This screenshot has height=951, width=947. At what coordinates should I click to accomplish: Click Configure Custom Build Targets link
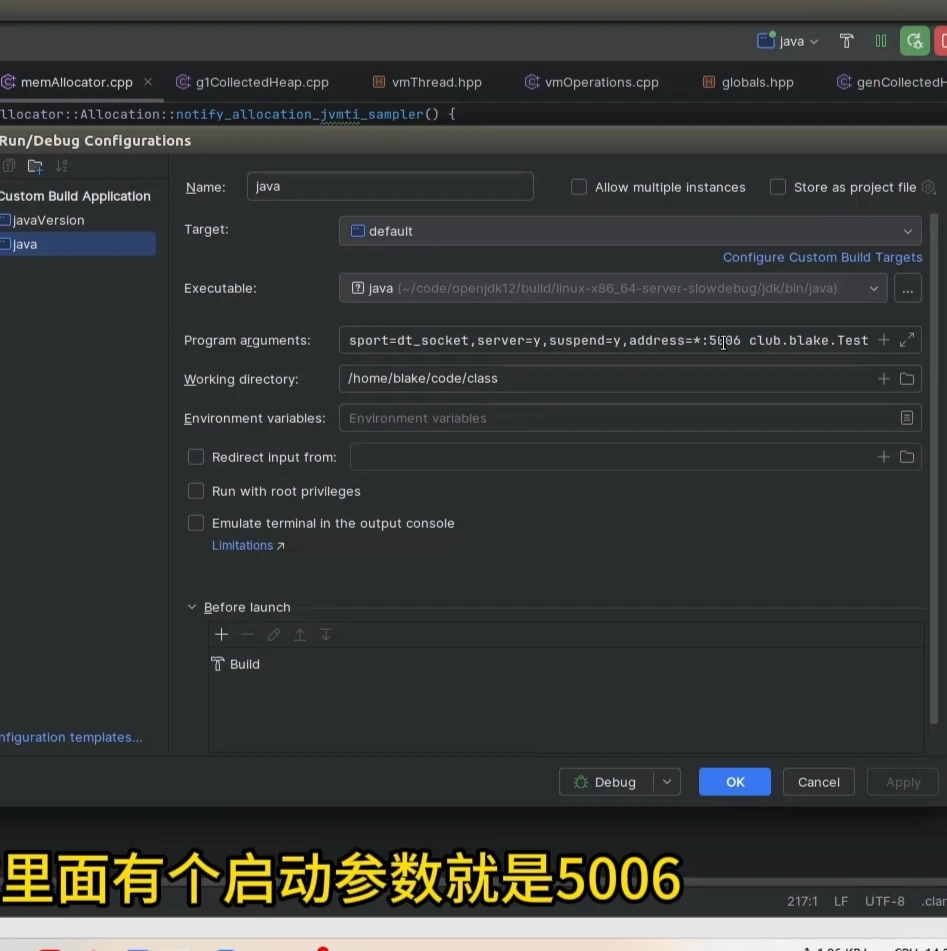[821, 257]
